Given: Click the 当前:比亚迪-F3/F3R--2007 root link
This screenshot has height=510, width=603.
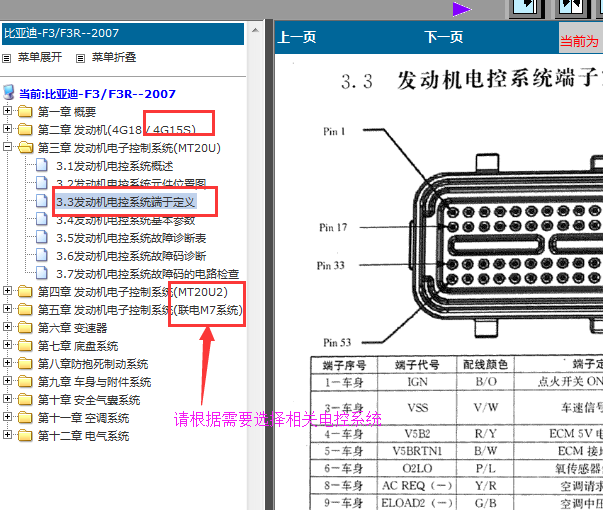Looking at the screenshot, I should coord(97,94).
